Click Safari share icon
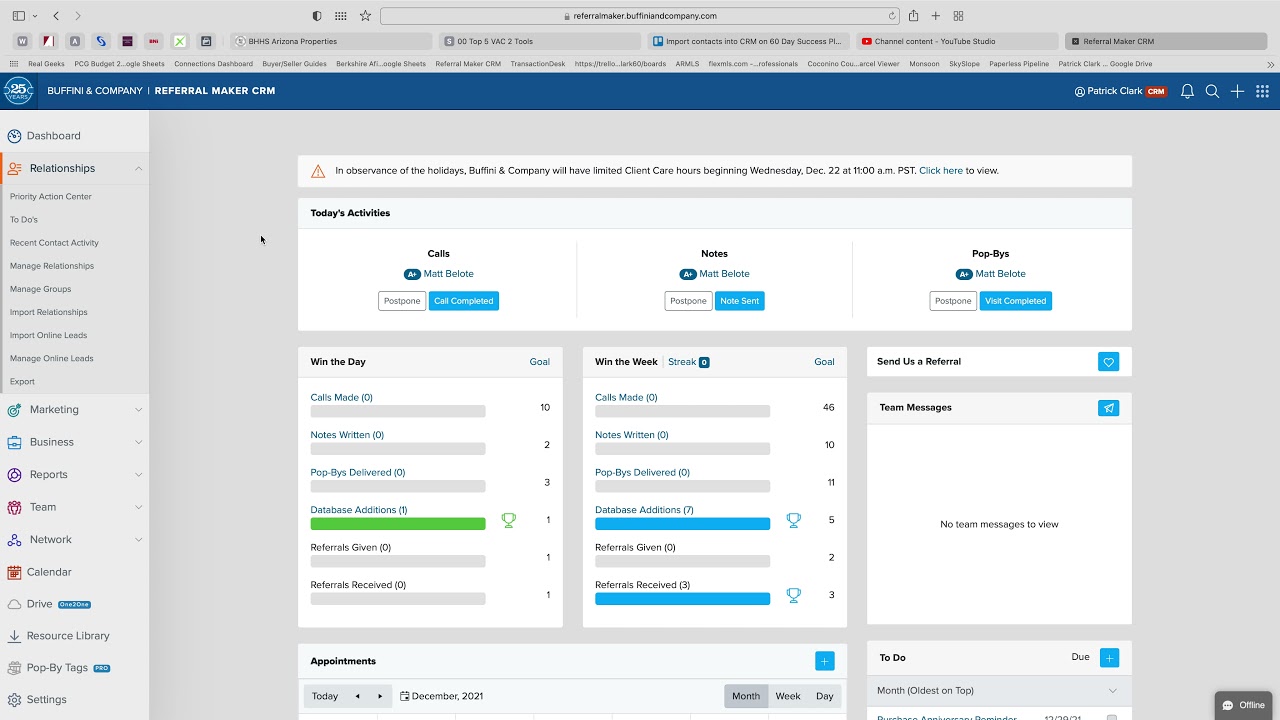 (x=913, y=16)
